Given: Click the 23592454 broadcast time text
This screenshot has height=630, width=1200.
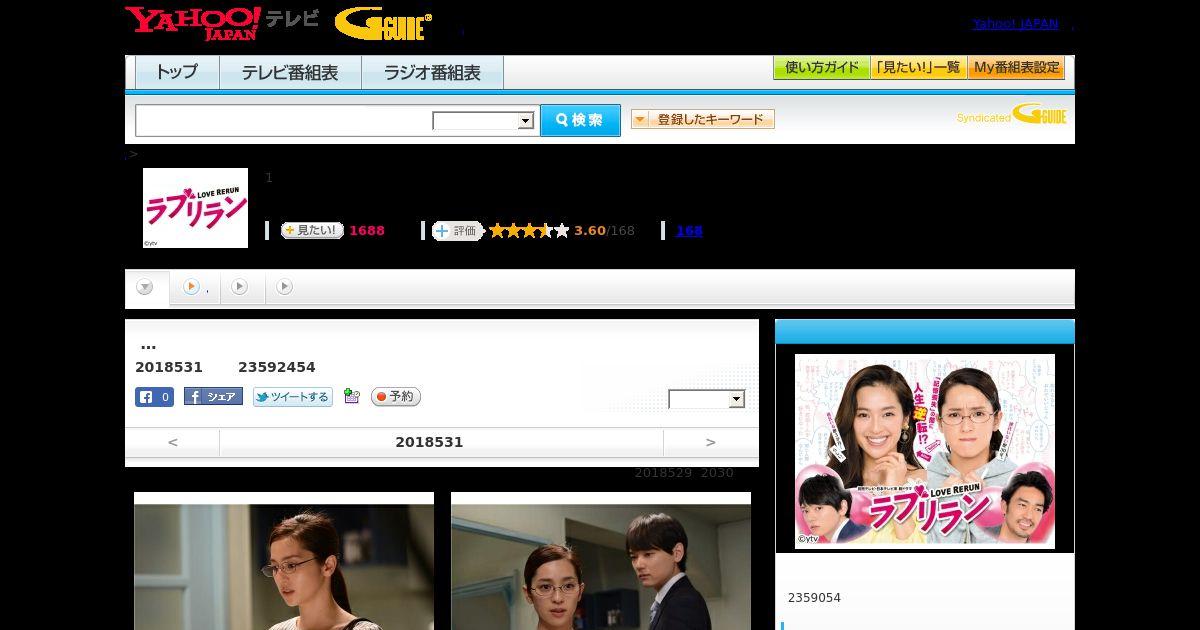Looking at the screenshot, I should tap(277, 367).
